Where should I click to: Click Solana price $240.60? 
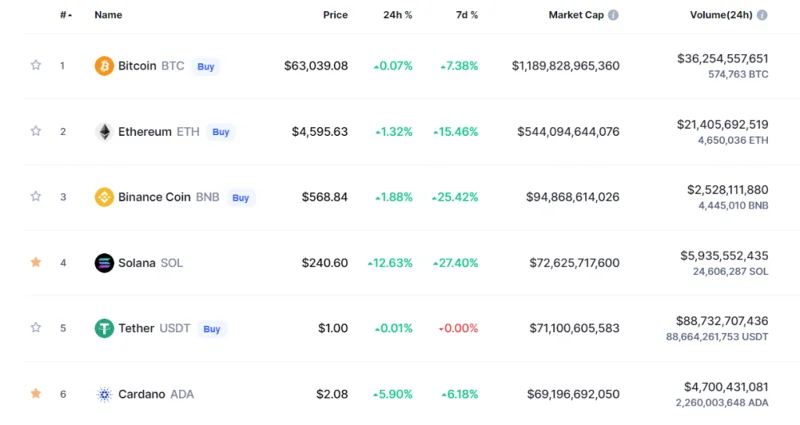point(324,263)
